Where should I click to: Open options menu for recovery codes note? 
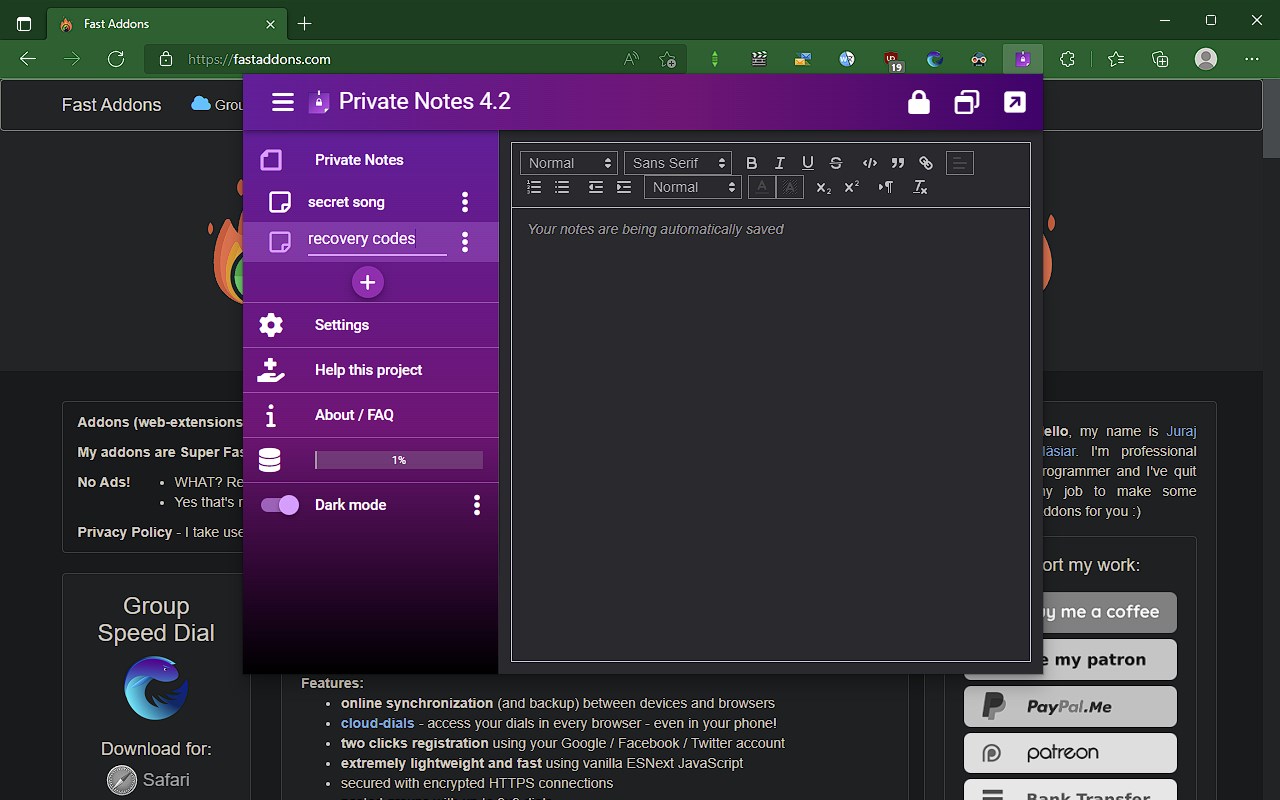pos(465,241)
